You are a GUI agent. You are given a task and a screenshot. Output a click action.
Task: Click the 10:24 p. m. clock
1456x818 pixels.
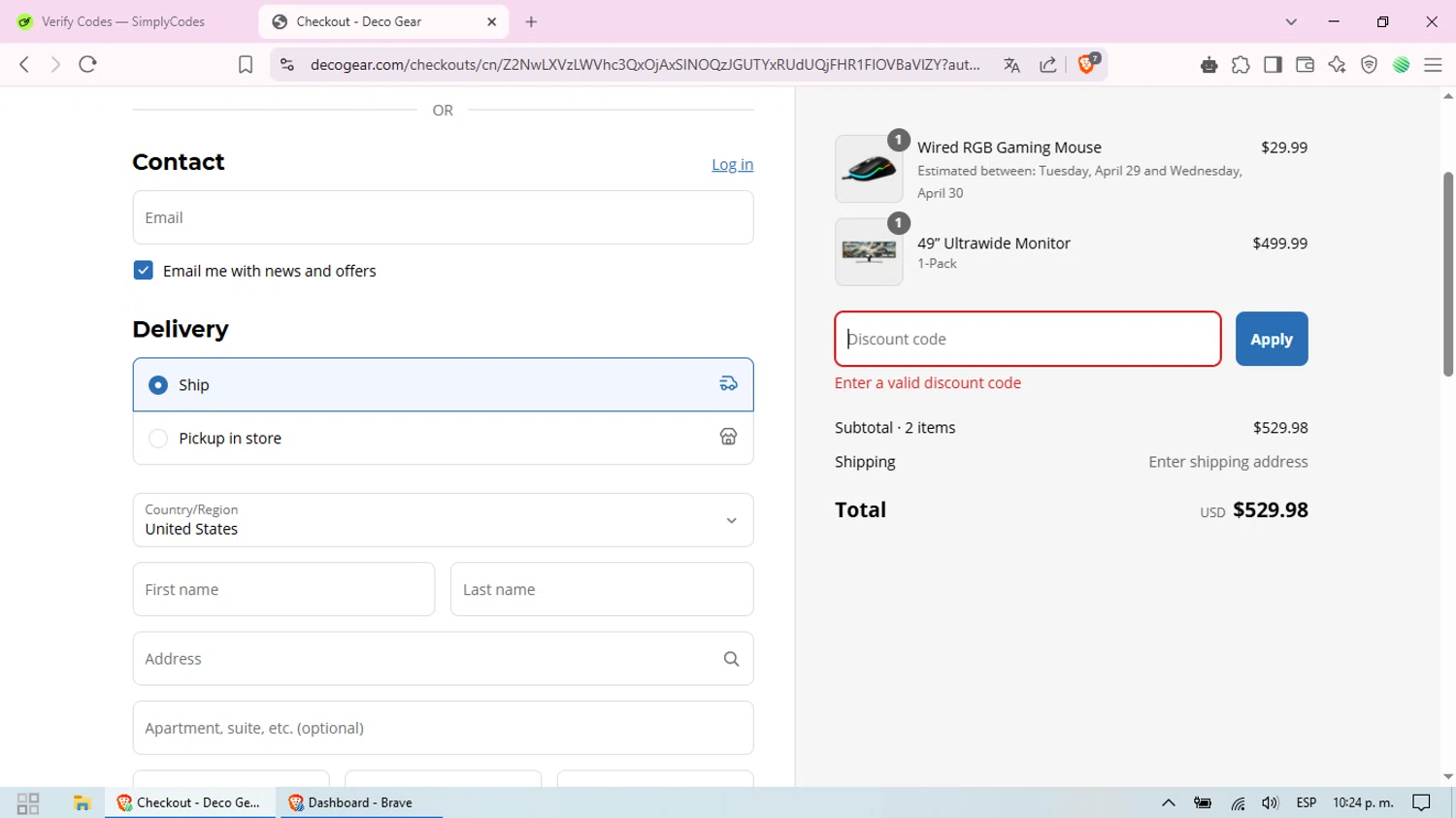coord(1363,802)
